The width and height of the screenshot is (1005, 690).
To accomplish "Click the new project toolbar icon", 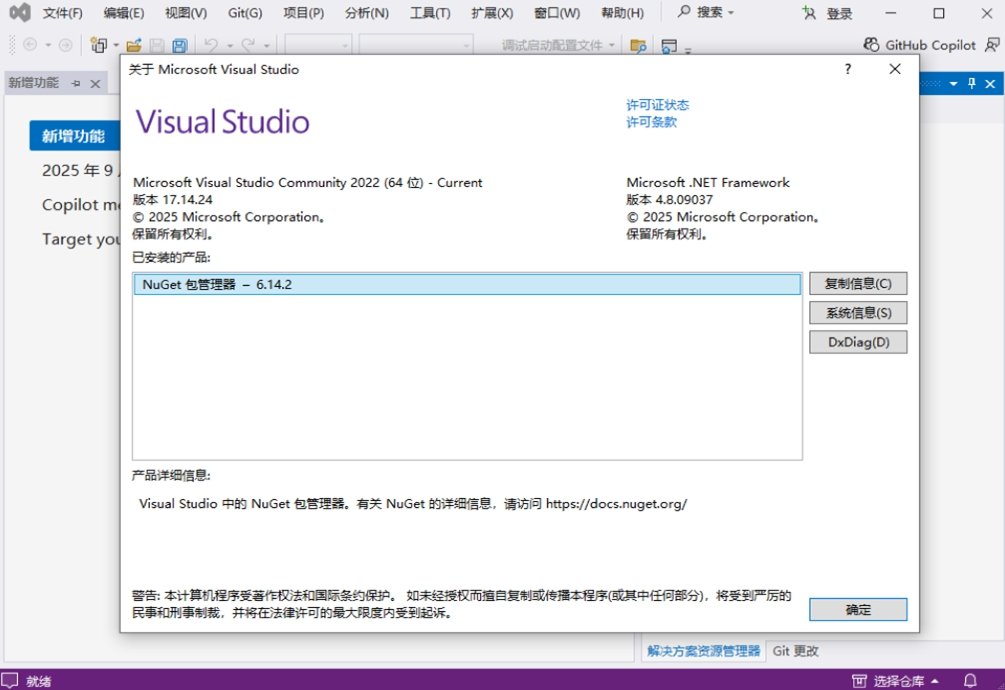I will [99, 45].
